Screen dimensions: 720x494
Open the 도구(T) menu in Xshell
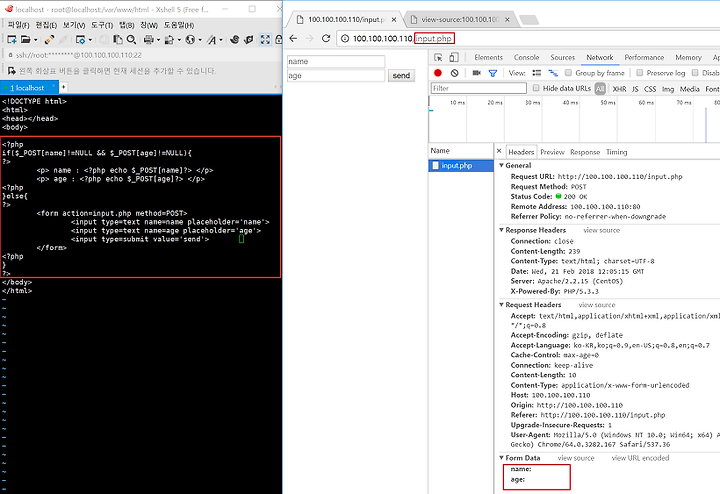click(102, 25)
